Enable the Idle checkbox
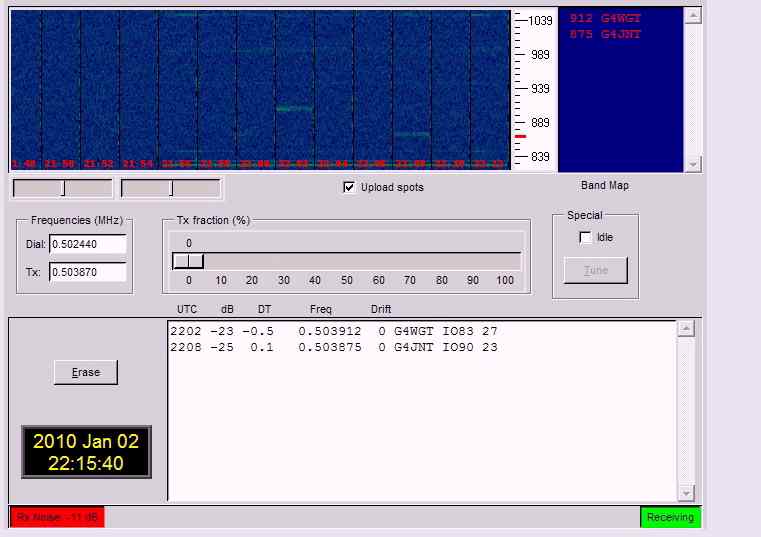This screenshot has height=537, width=761. (x=585, y=237)
